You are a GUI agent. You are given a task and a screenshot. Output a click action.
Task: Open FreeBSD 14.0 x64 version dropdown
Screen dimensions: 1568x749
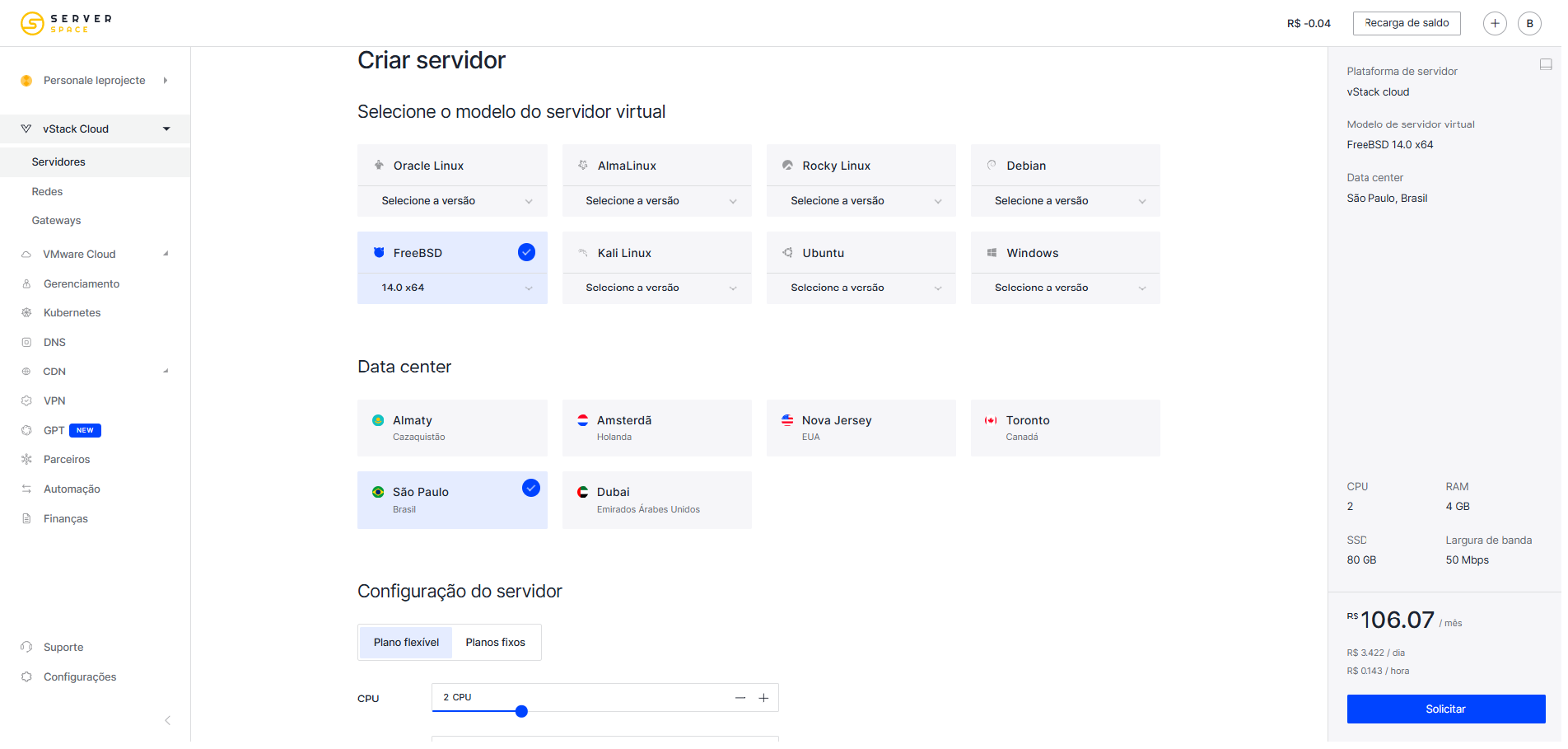[x=452, y=288]
